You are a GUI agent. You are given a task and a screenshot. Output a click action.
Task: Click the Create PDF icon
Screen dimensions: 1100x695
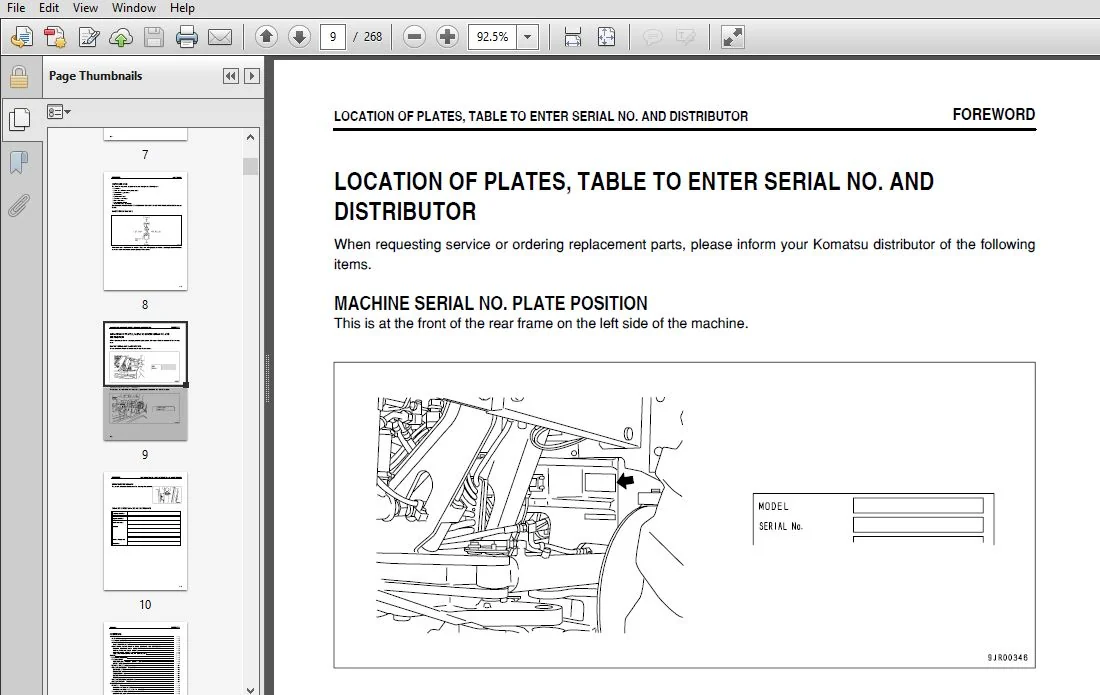55,36
